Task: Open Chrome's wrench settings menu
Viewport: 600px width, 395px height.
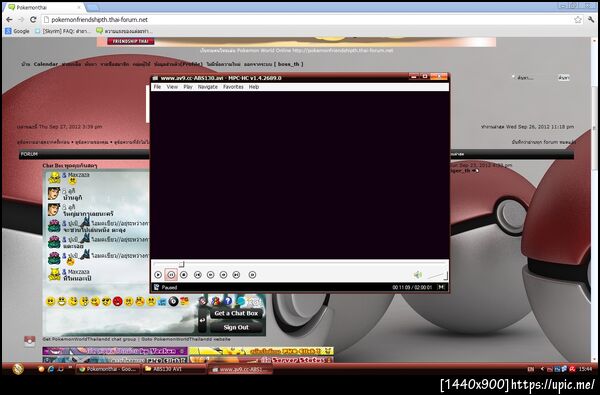Action: tap(591, 20)
